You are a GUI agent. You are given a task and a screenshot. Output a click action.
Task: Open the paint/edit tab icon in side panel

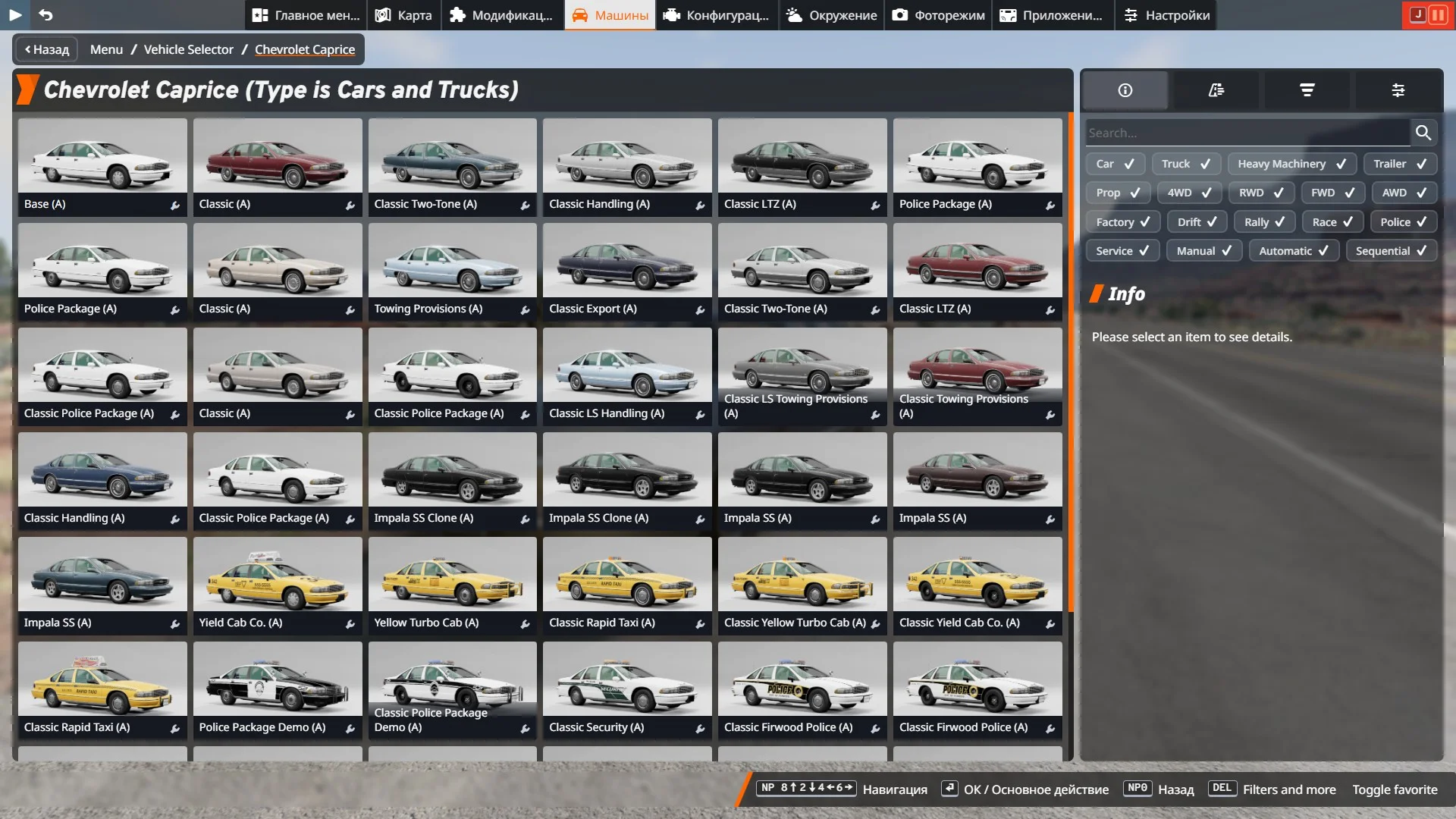(x=1216, y=90)
